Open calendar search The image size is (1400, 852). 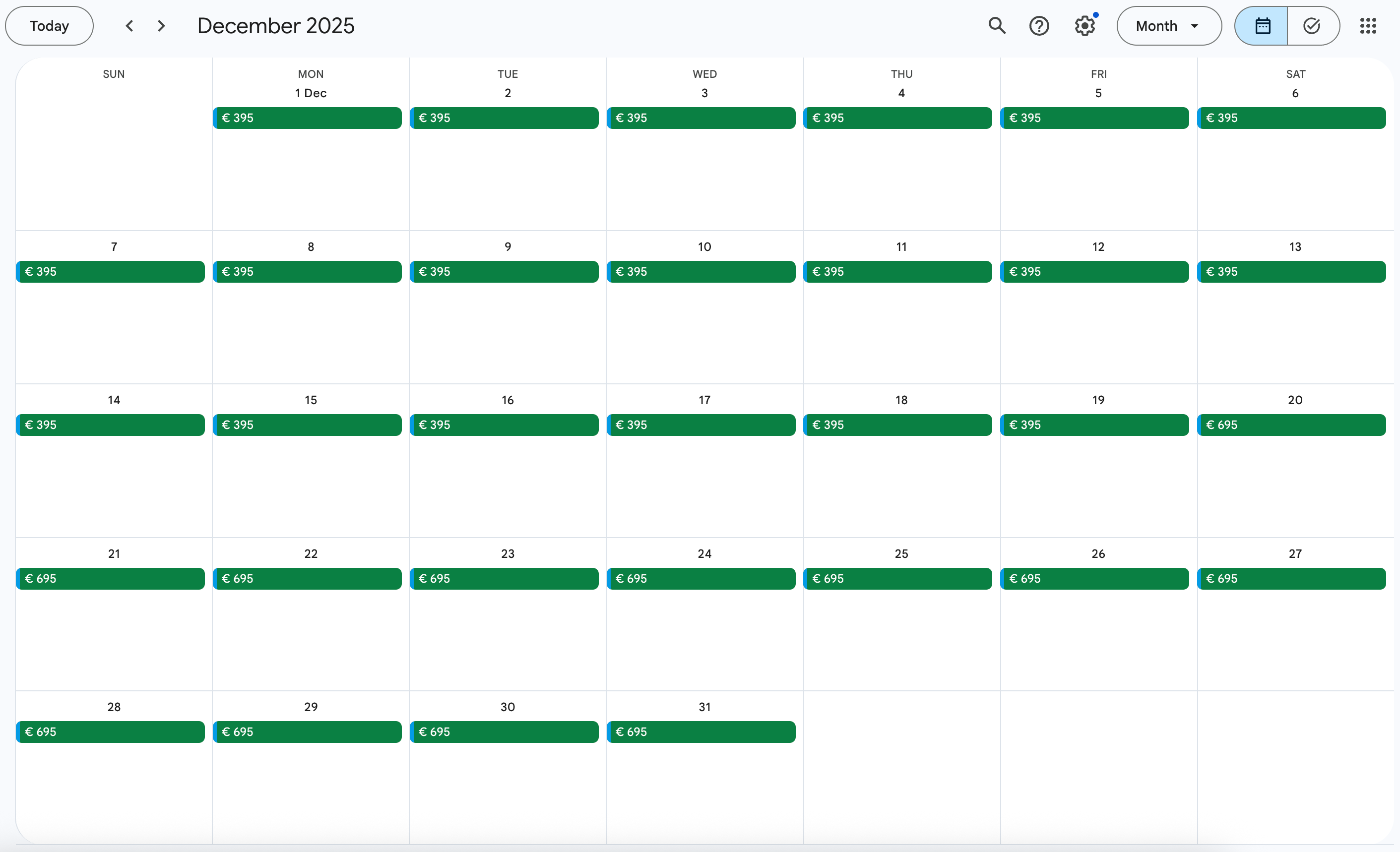(x=997, y=26)
